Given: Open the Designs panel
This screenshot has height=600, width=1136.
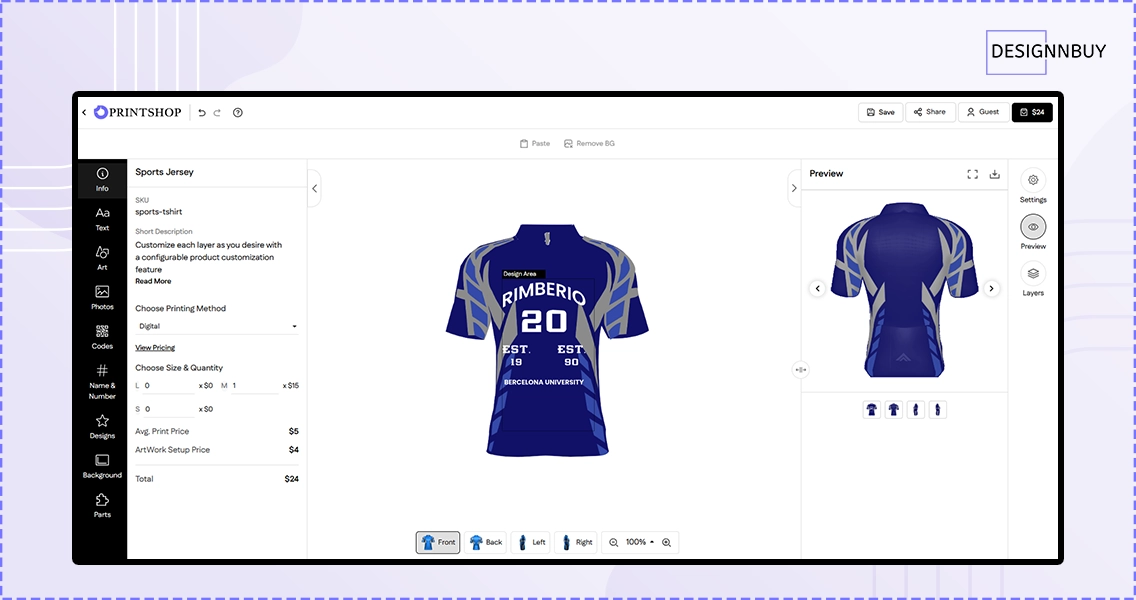Looking at the screenshot, I should point(102,427).
